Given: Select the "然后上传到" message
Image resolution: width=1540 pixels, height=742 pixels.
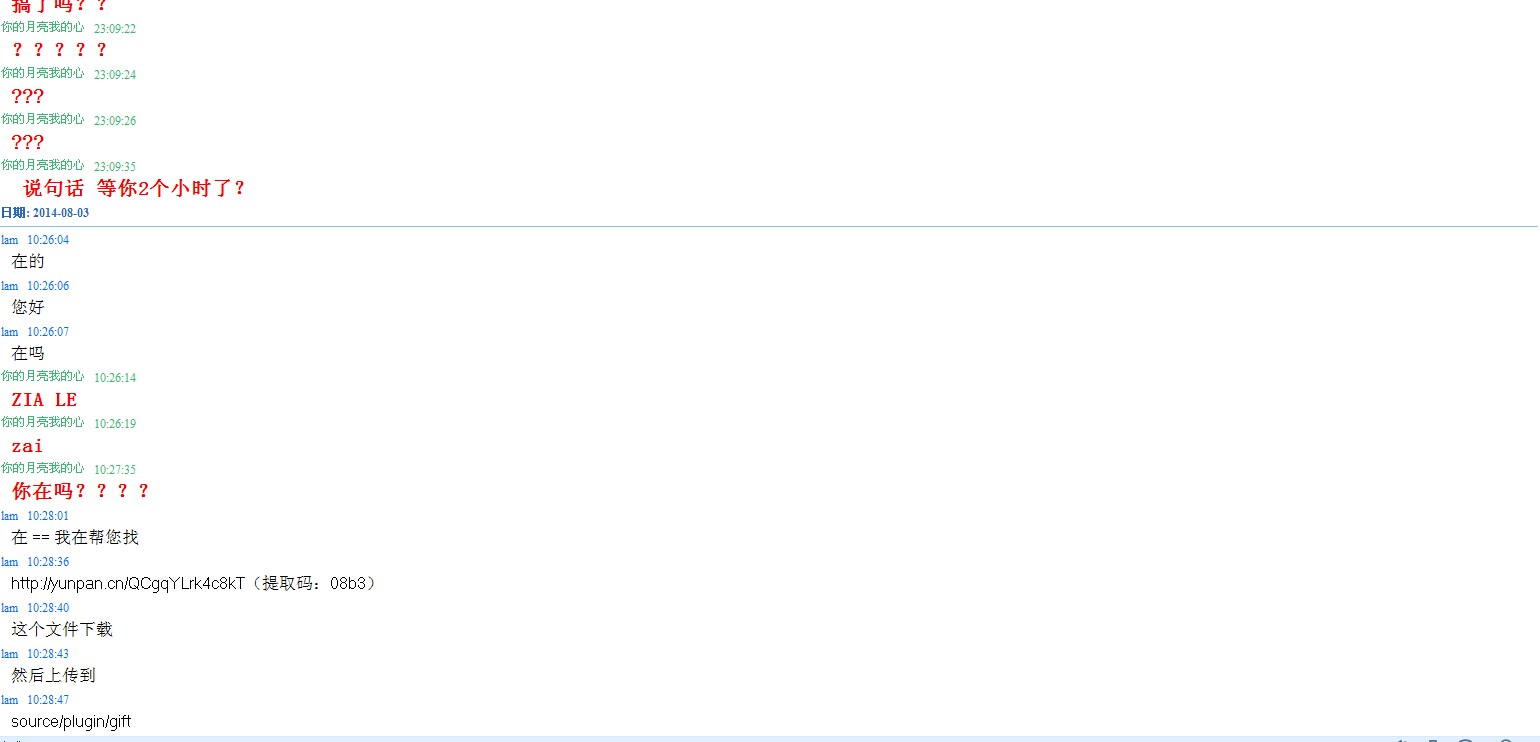Looking at the screenshot, I should coord(53,675).
